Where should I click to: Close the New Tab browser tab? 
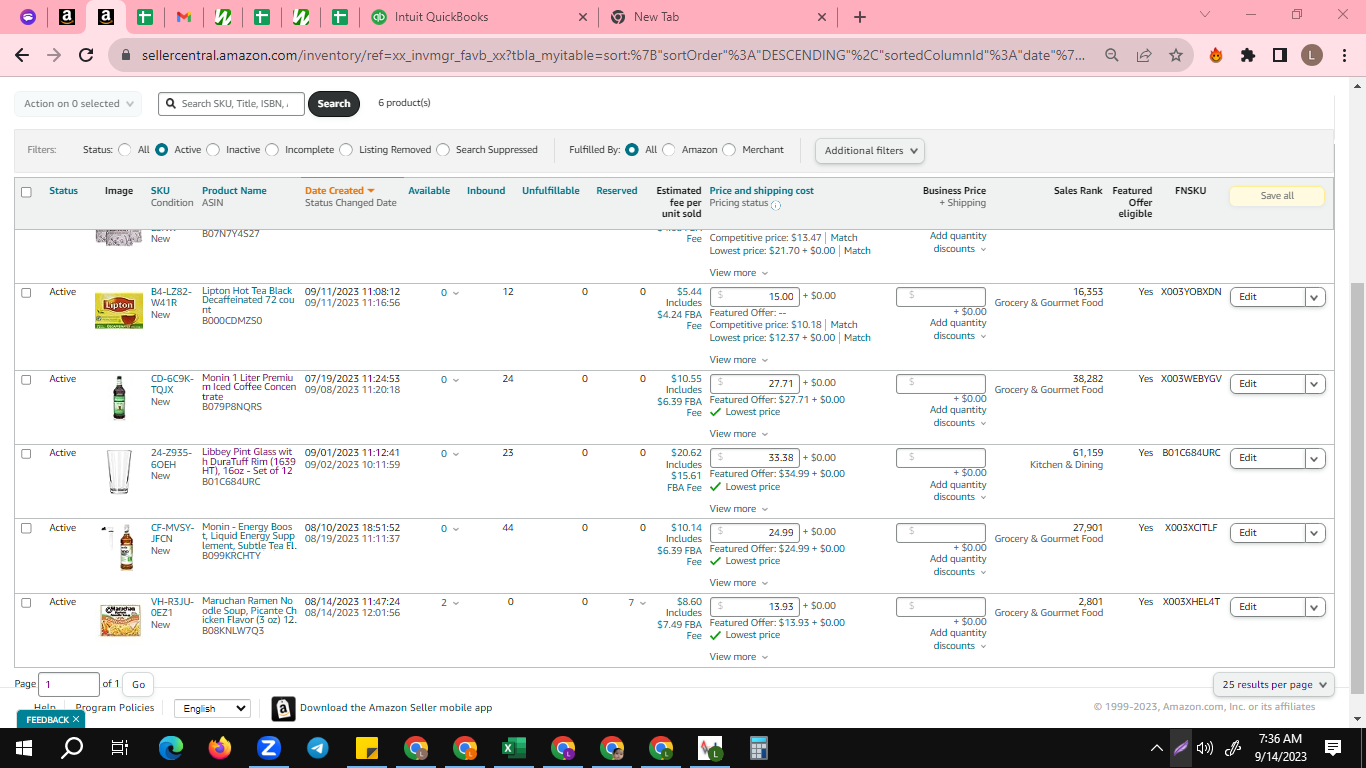pyautogui.click(x=822, y=17)
